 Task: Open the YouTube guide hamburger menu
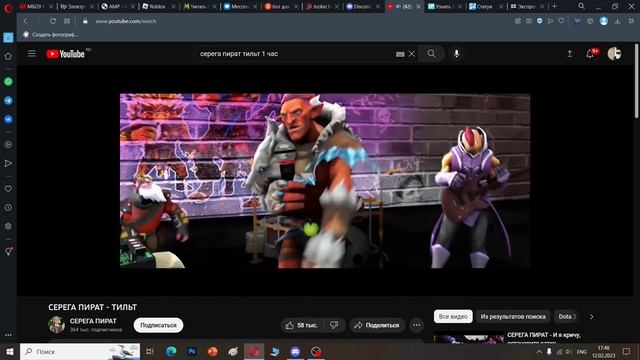(31, 53)
